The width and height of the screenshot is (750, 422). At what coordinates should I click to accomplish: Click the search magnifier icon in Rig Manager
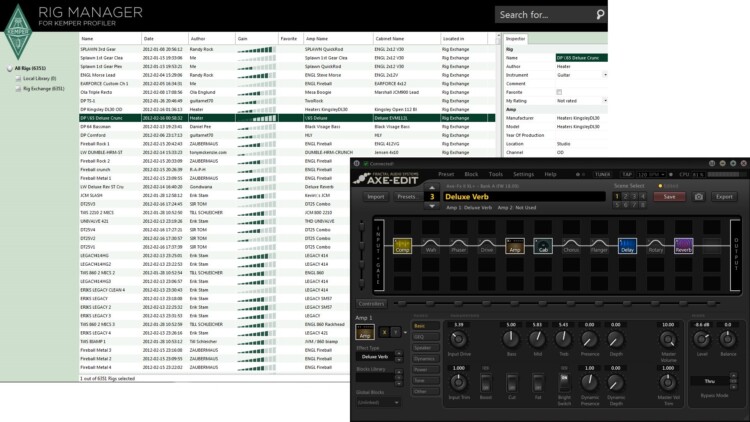click(x=600, y=15)
